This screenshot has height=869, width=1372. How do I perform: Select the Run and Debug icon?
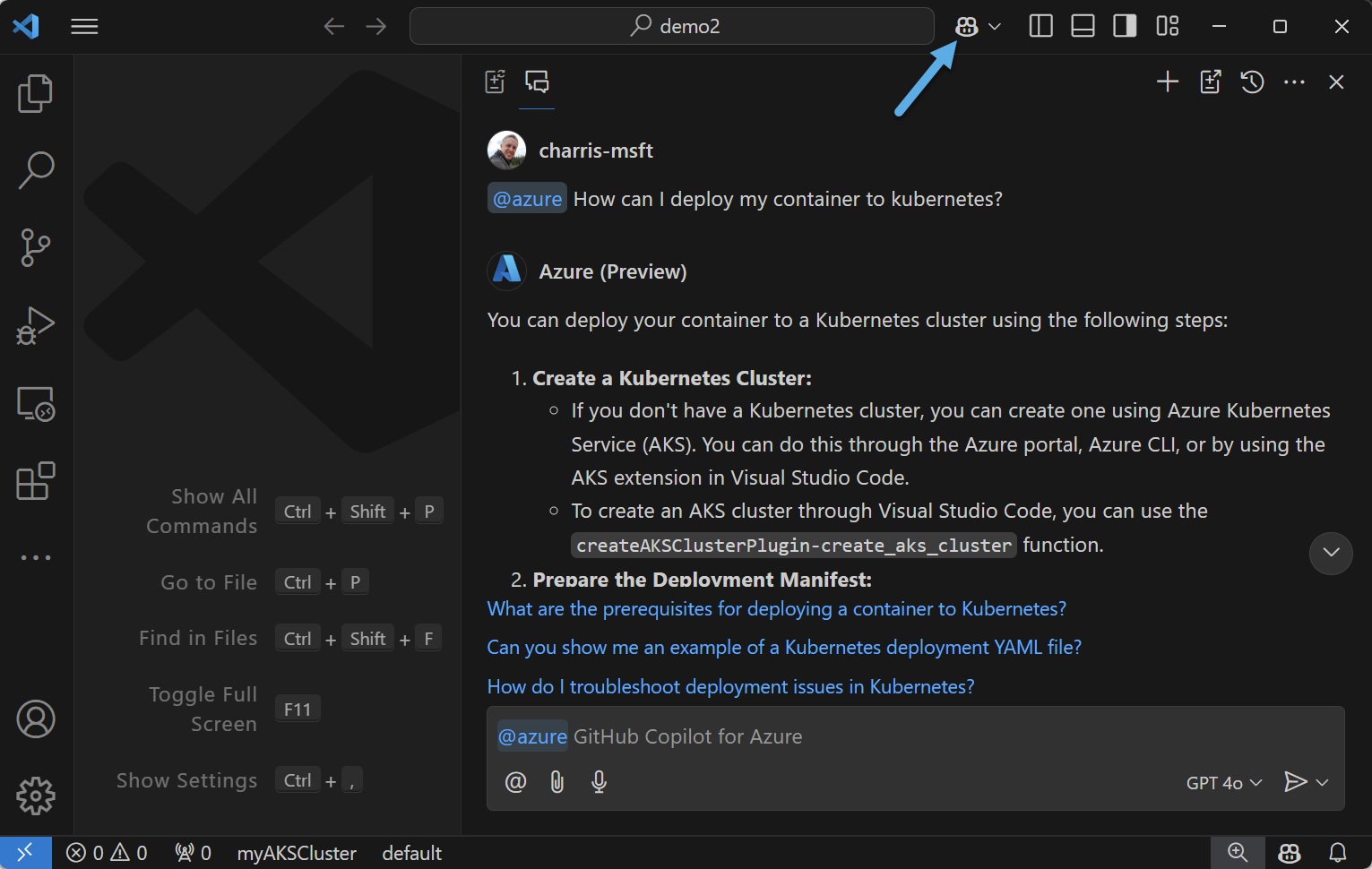(x=35, y=325)
